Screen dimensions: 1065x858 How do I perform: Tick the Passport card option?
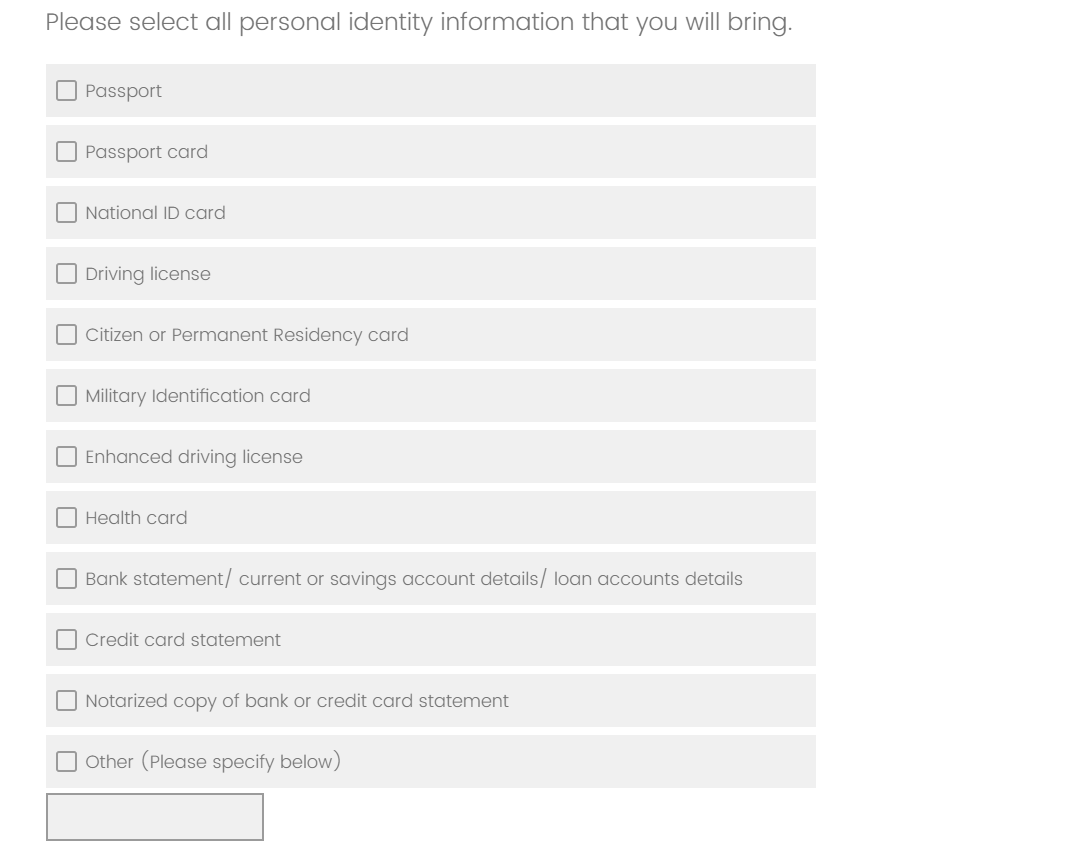pos(66,151)
